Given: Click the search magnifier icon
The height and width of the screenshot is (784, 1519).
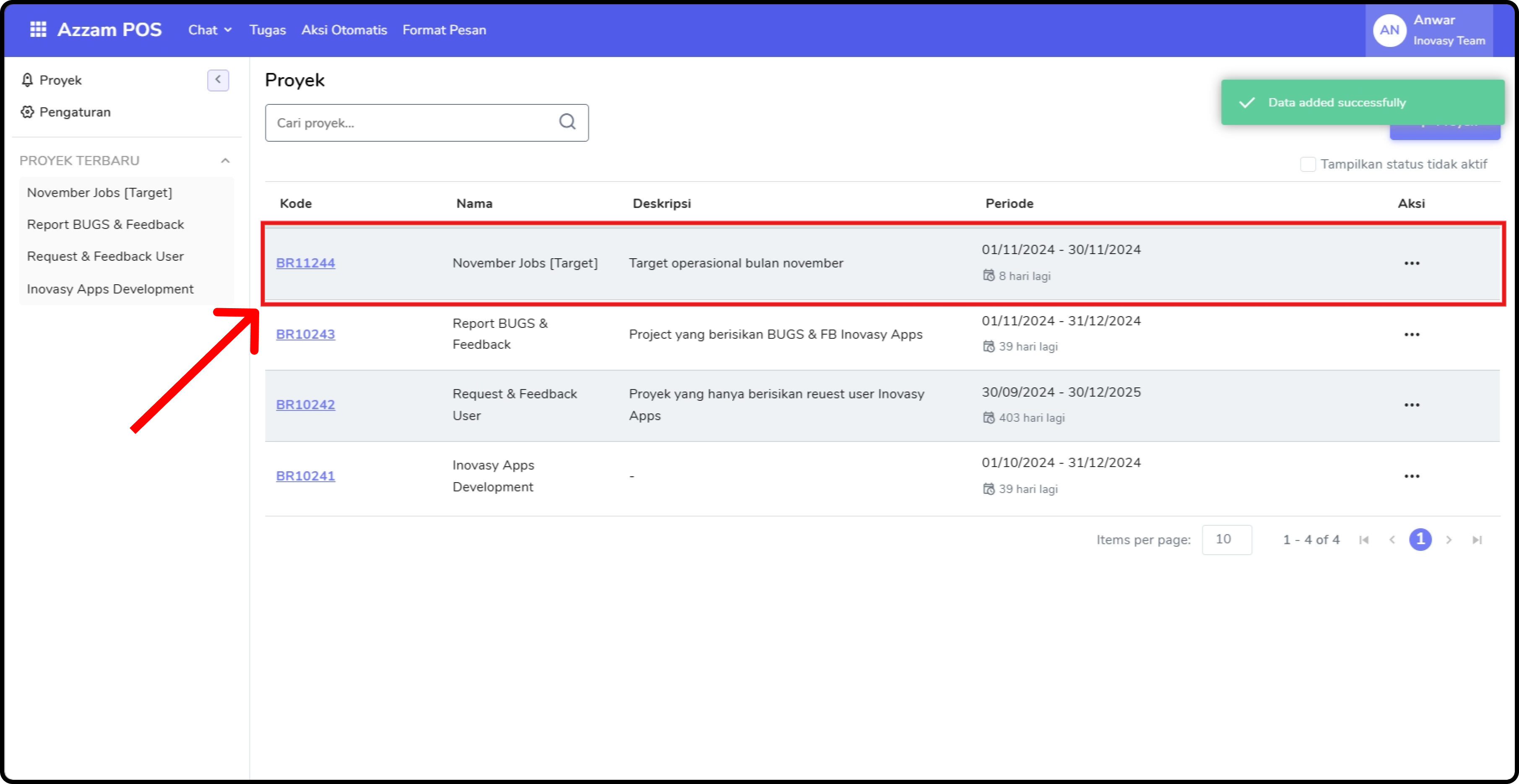Looking at the screenshot, I should point(567,122).
